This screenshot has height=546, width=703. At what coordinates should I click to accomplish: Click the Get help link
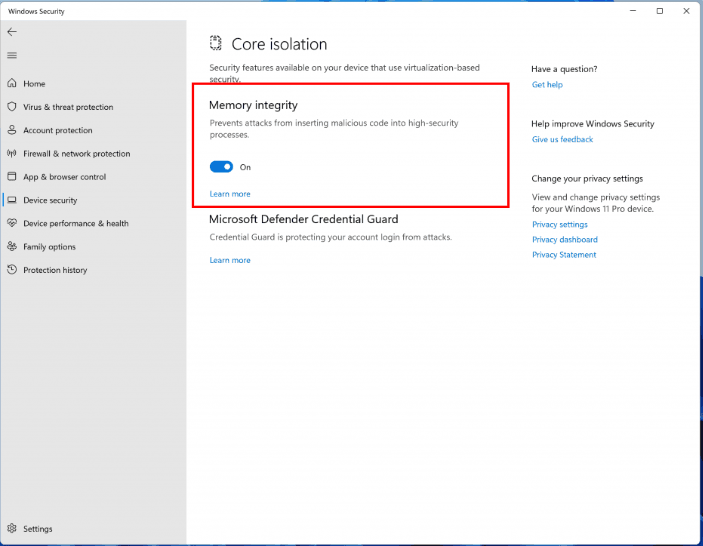[547, 84]
